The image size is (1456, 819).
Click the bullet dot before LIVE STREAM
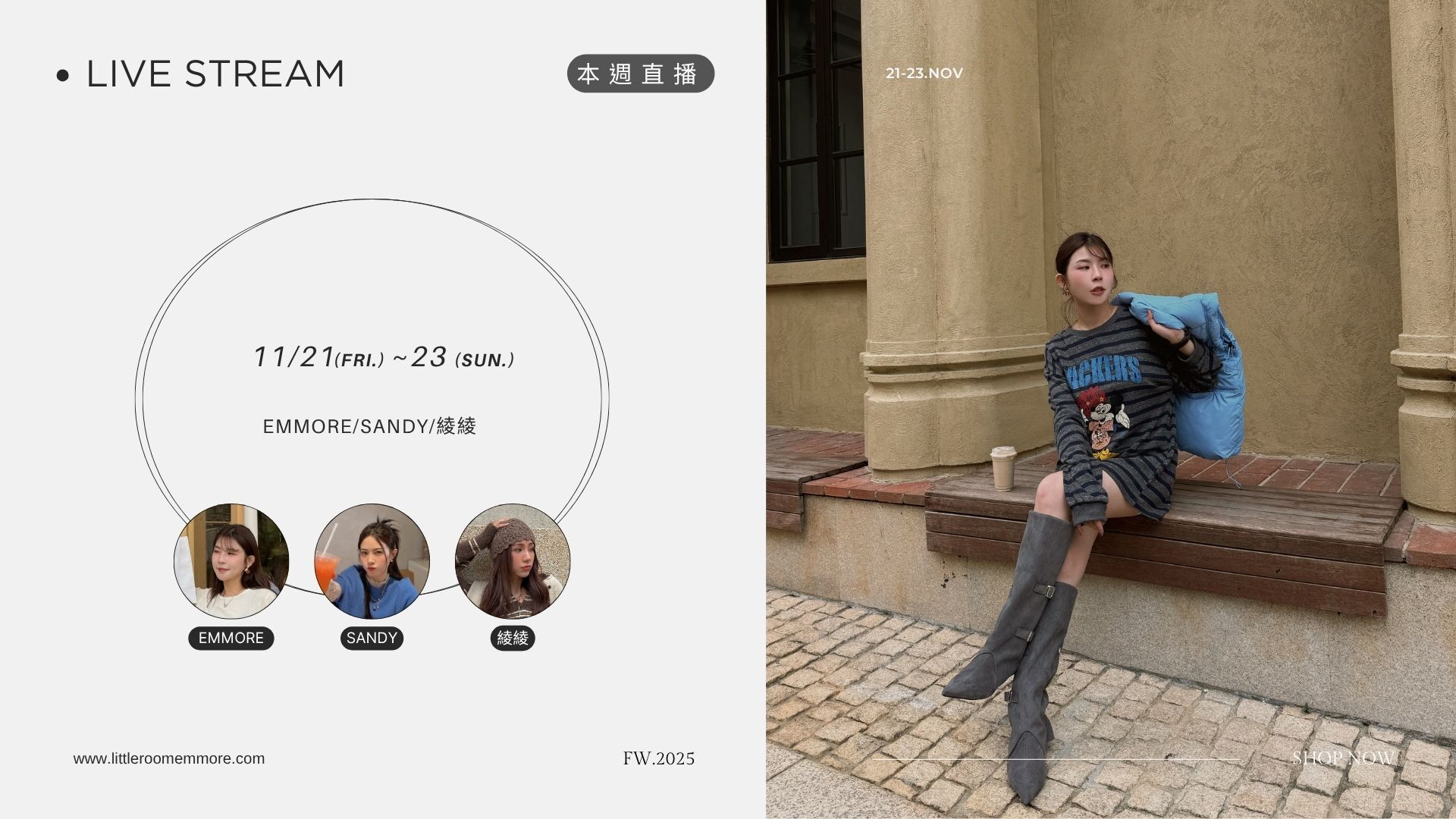pos(63,76)
